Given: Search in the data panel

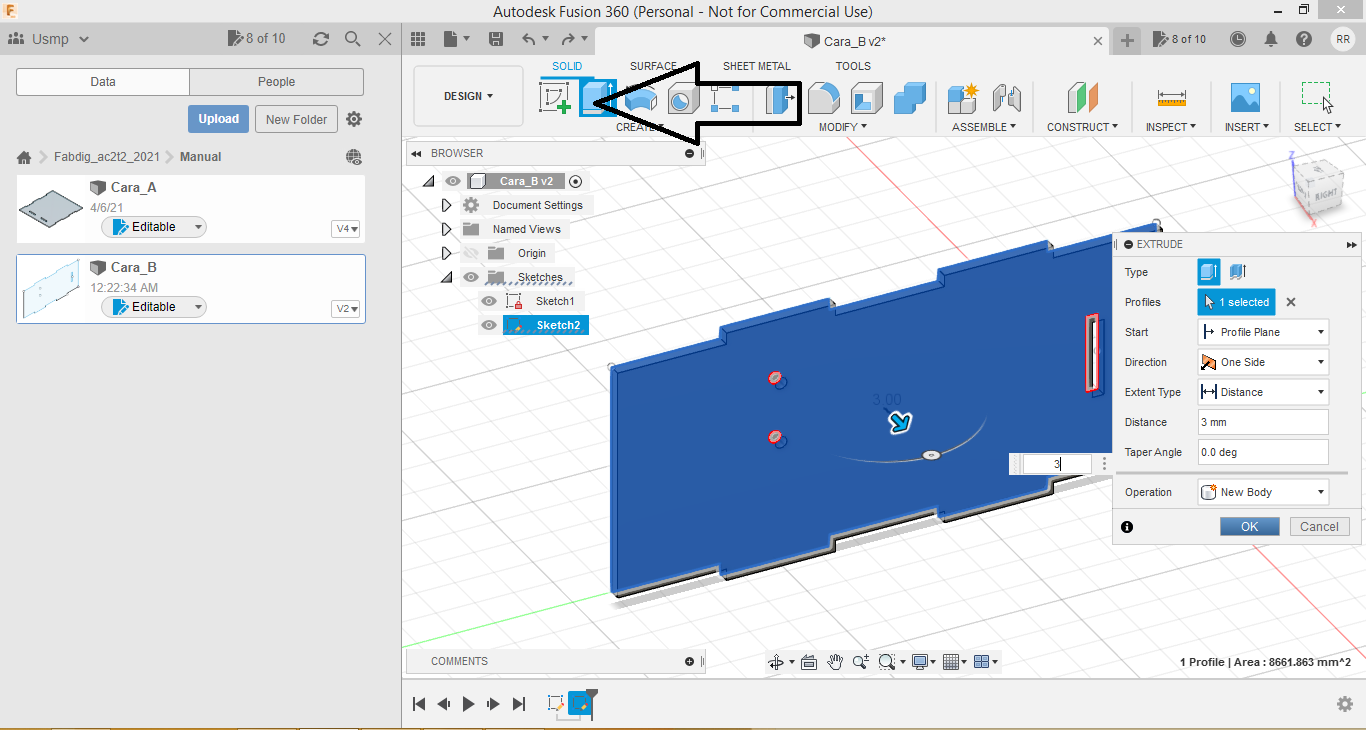Looking at the screenshot, I should [x=352, y=39].
